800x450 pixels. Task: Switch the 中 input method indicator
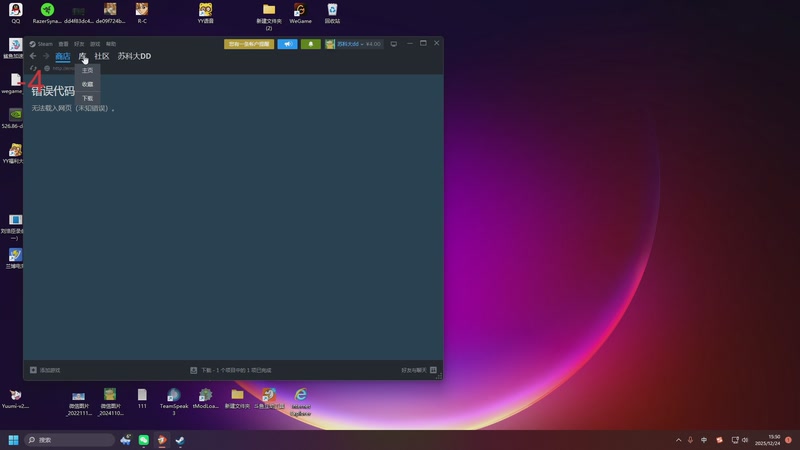click(x=704, y=440)
